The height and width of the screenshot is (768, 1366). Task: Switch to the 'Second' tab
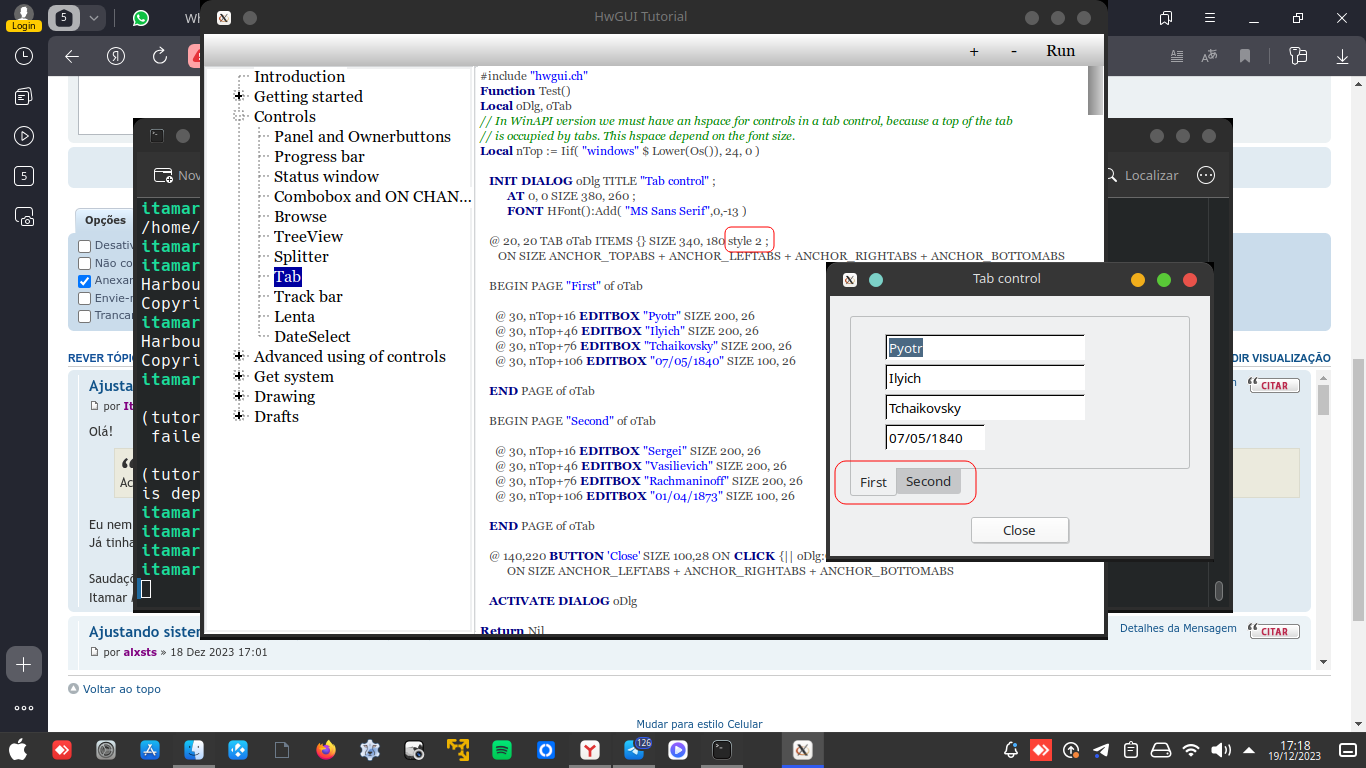(928, 482)
